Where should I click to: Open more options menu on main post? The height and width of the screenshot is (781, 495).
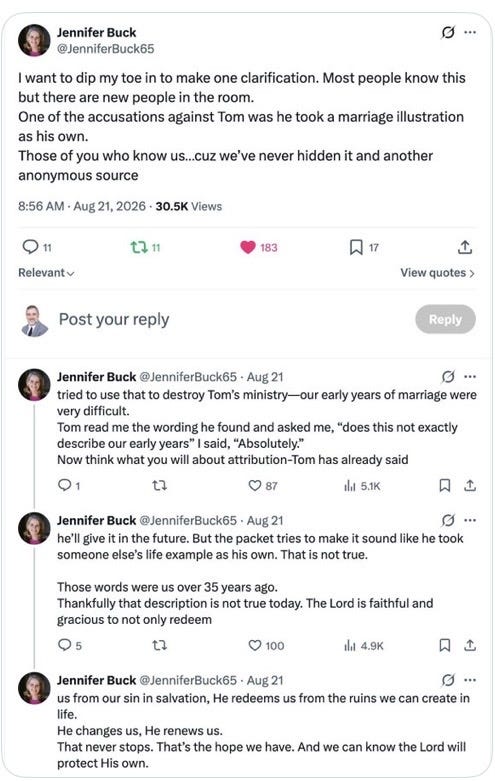(470, 32)
